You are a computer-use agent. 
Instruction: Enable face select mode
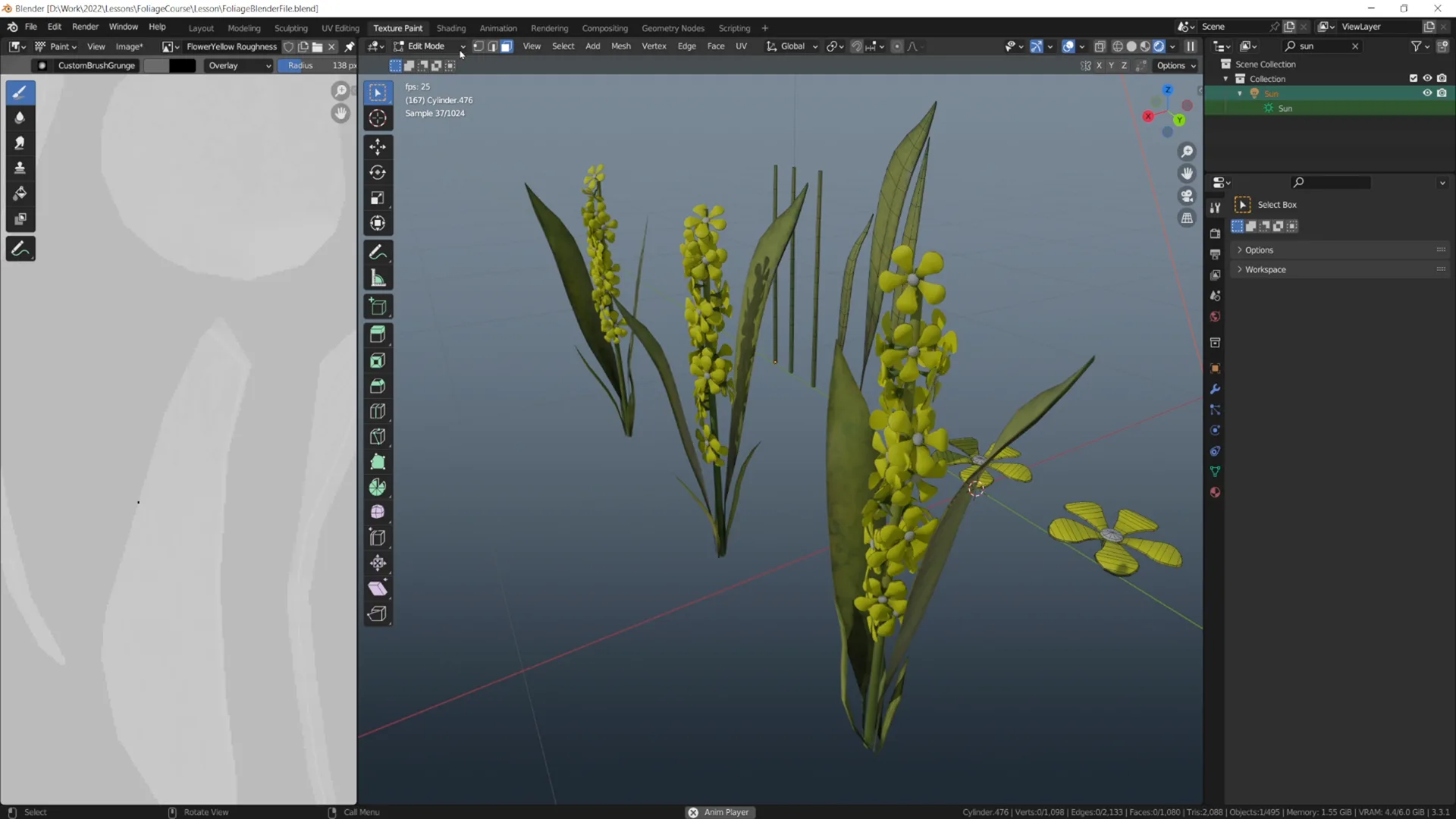[507, 46]
